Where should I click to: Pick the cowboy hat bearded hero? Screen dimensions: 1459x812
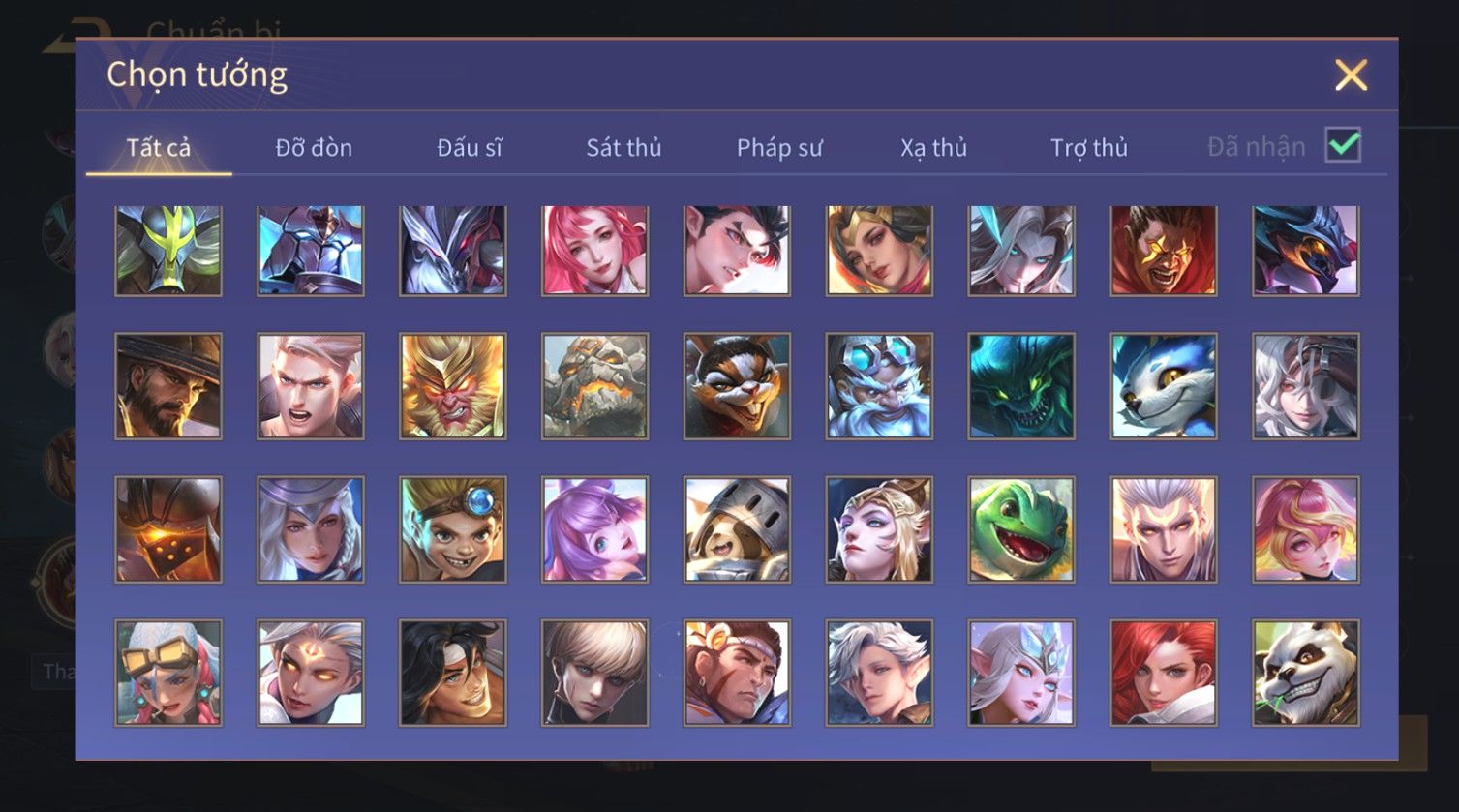tap(168, 386)
